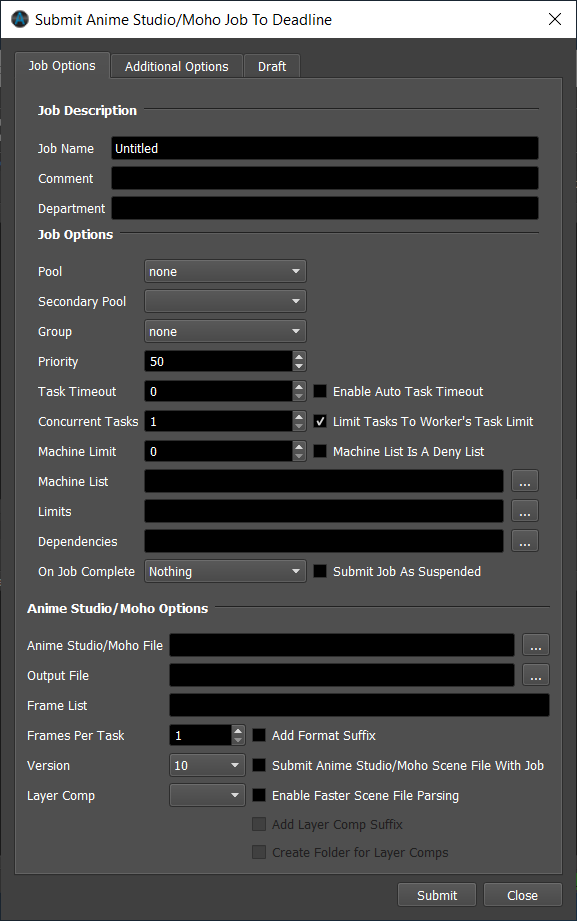Decrease Priority with the down arrow
Screen dimensions: 577x921
click(299, 367)
